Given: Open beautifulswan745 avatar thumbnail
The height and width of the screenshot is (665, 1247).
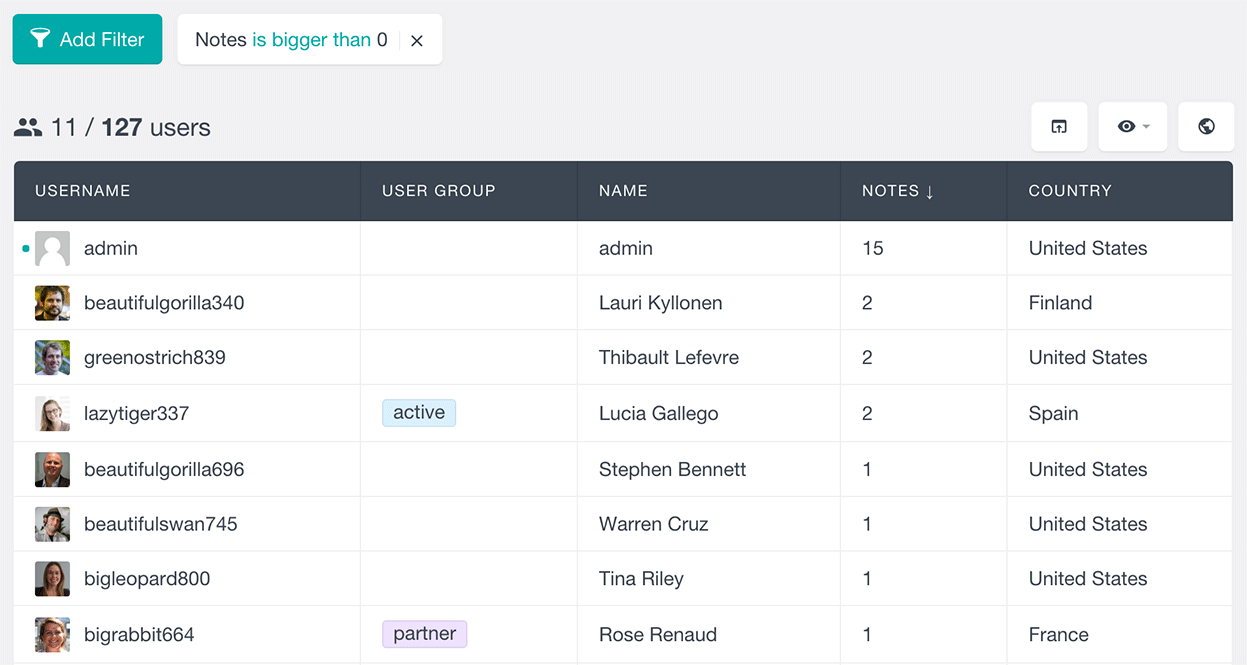Looking at the screenshot, I should (x=52, y=524).
